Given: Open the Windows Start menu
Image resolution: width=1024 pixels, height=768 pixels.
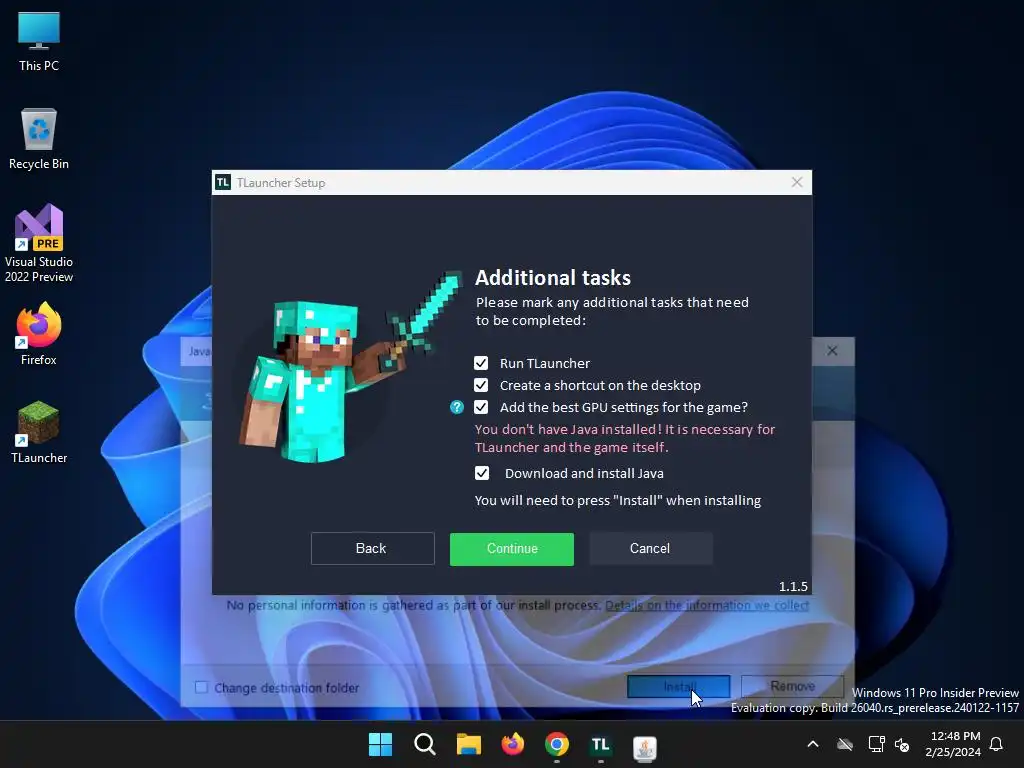Looking at the screenshot, I should point(380,744).
